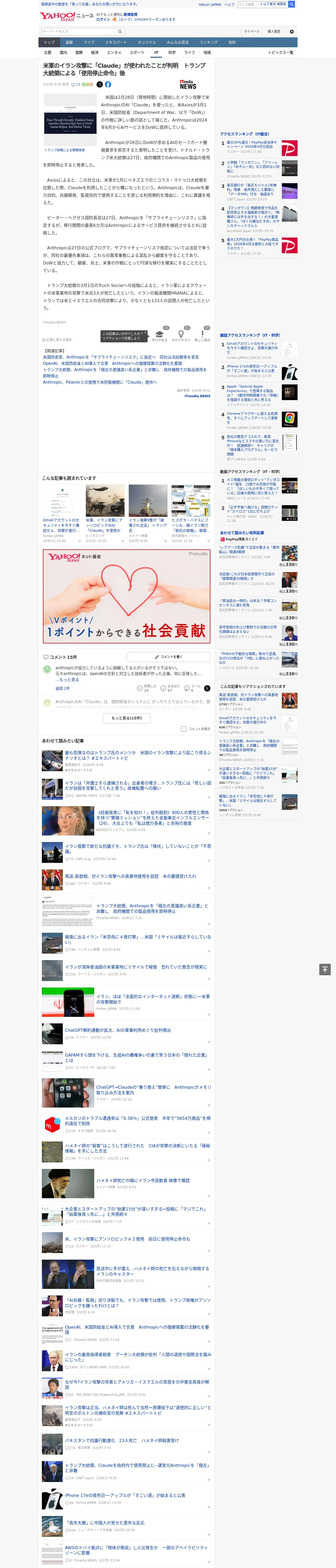Click the ITmedia NEWS logo beside the article
336x1568 pixels.
pyautogui.click(x=188, y=85)
